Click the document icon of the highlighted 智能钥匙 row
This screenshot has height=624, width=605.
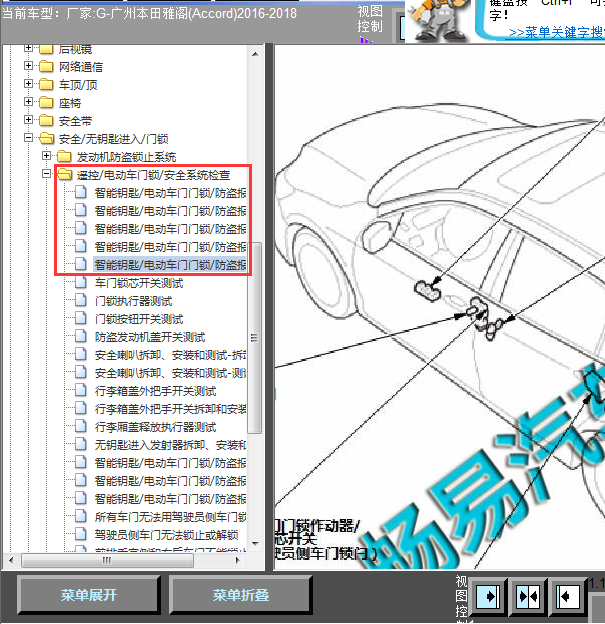click(x=81, y=264)
